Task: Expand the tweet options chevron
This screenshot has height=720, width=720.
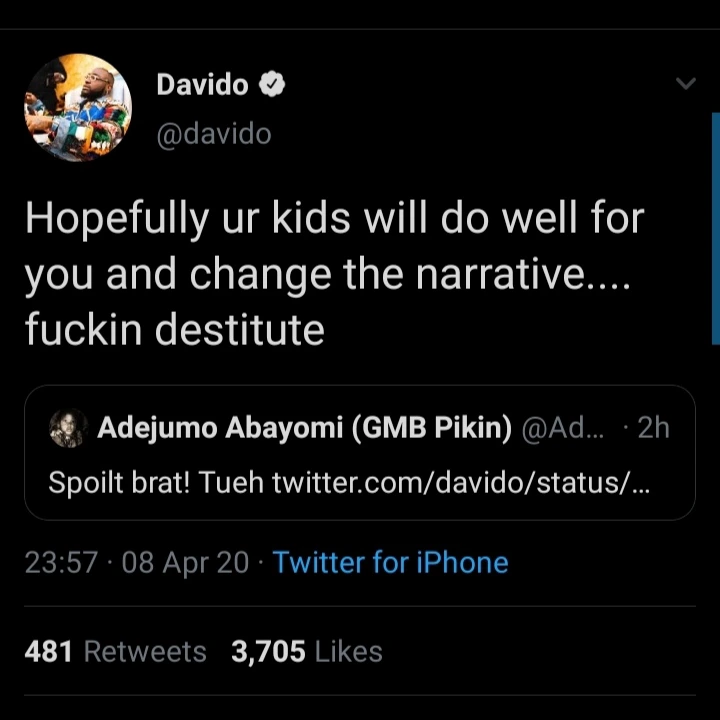Action: [685, 84]
